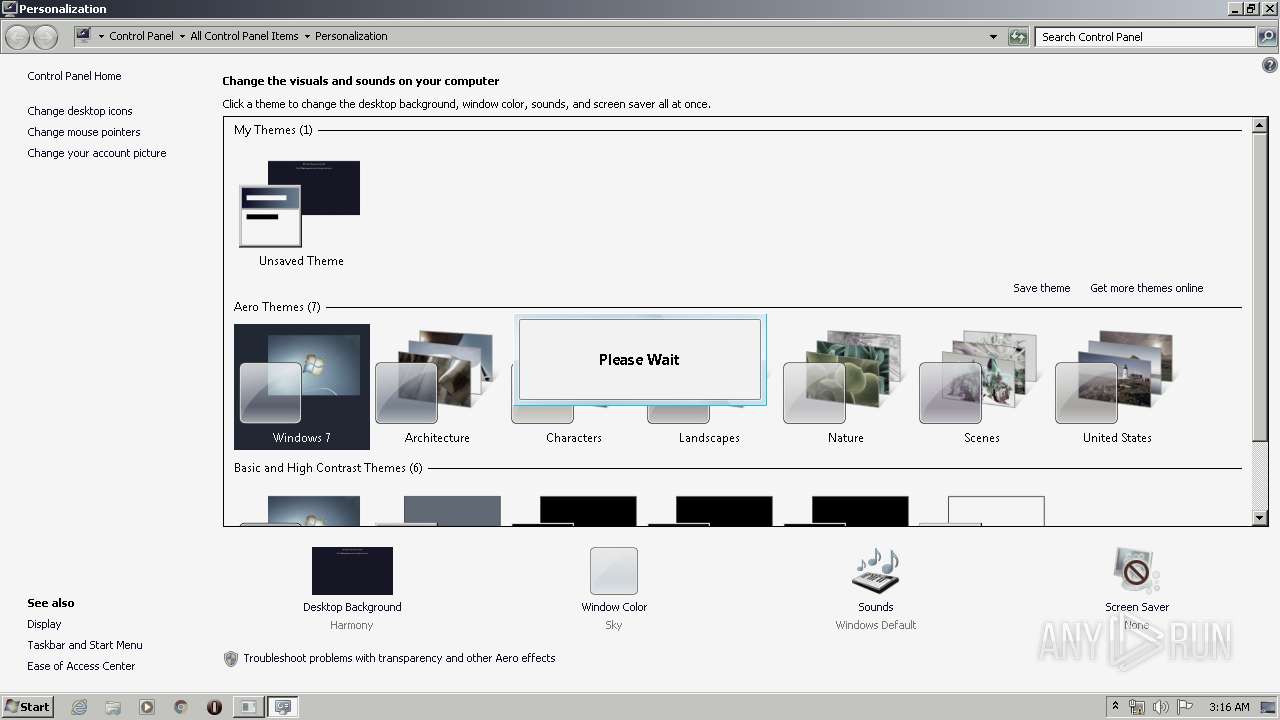Click Get more themes online link
This screenshot has width=1280, height=720.
pos(1146,288)
